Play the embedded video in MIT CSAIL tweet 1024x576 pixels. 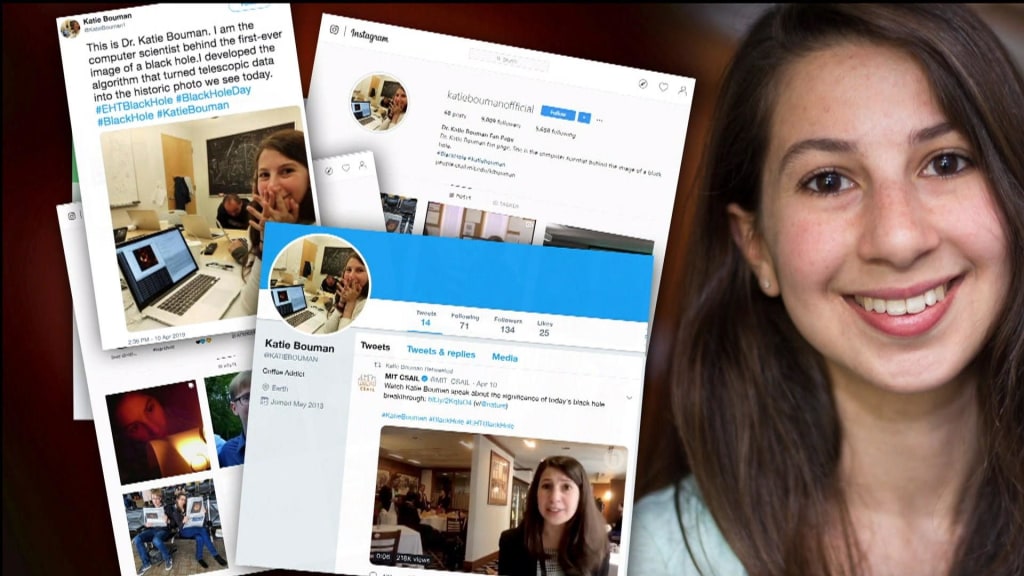coord(500,500)
